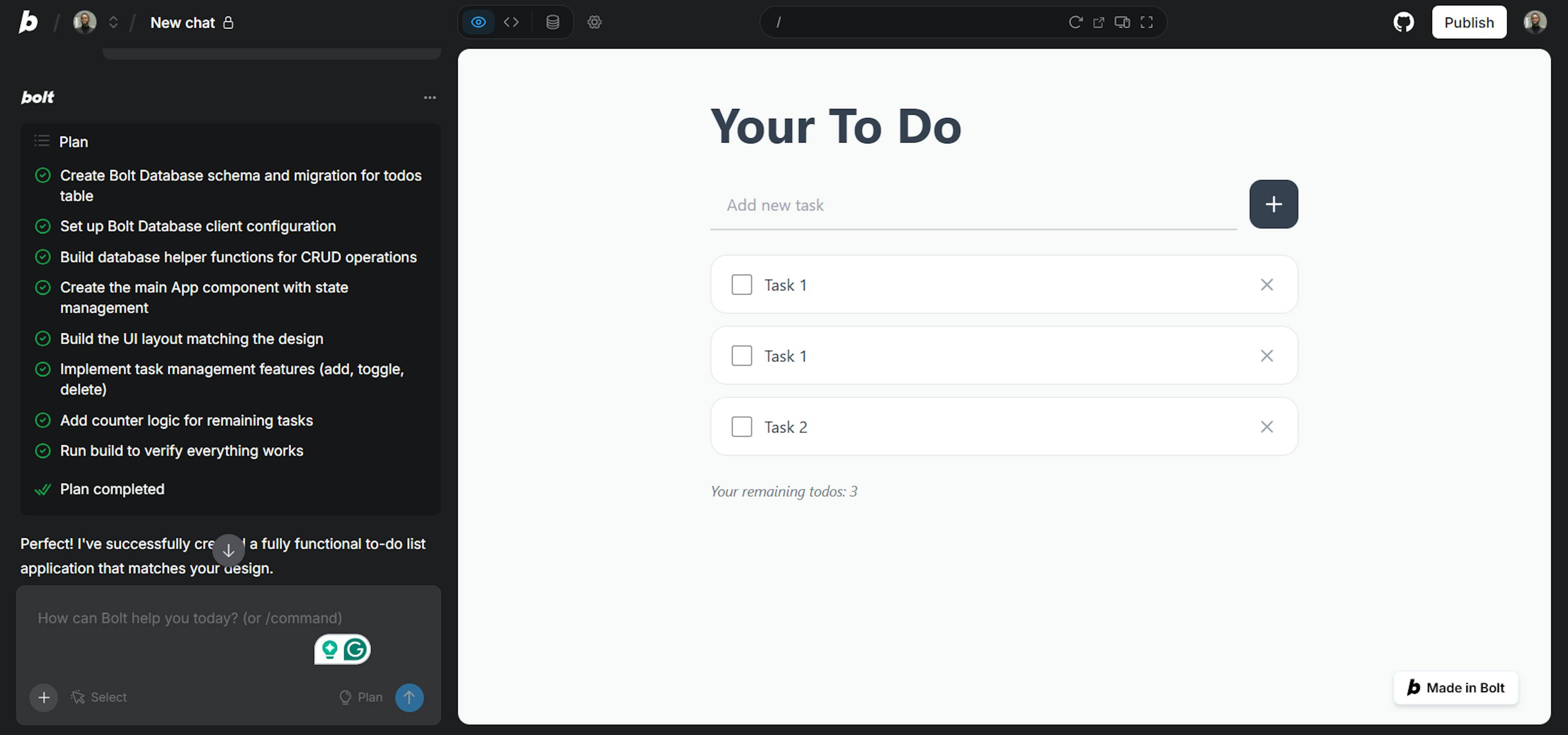Delete Task 2 with its X

[x=1266, y=427]
